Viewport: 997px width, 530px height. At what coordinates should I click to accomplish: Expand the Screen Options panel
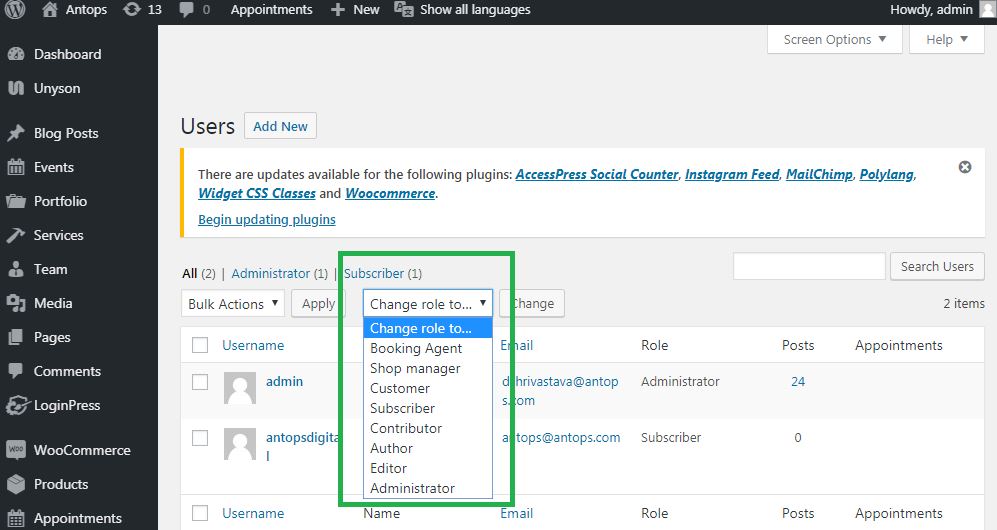click(x=834, y=39)
